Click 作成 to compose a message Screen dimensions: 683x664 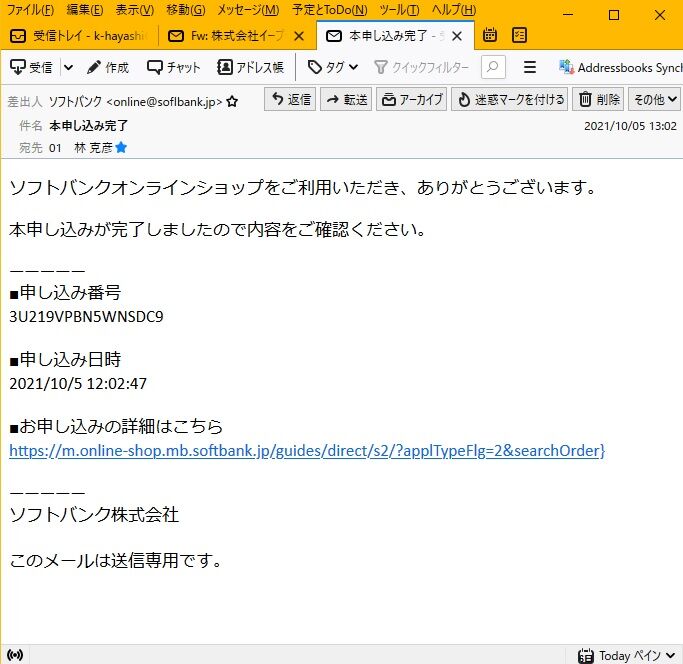(x=108, y=68)
